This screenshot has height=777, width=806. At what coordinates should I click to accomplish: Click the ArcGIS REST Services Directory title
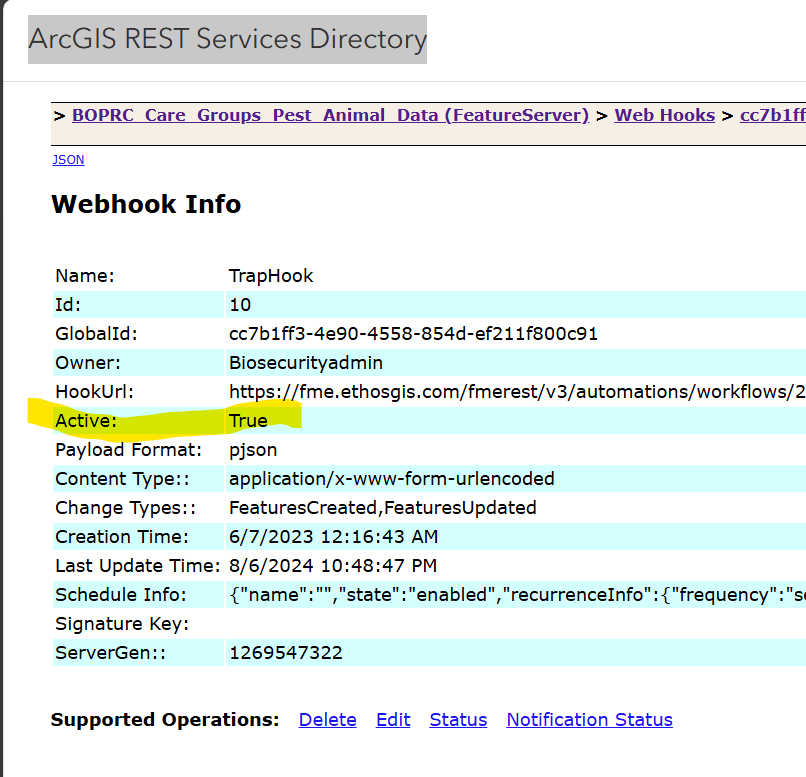pyautogui.click(x=228, y=39)
